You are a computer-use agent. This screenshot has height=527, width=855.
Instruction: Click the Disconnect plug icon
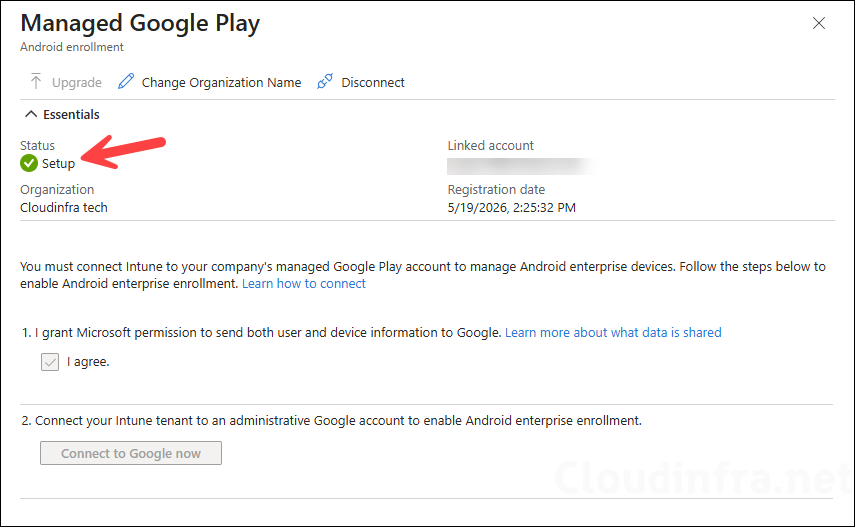point(325,81)
